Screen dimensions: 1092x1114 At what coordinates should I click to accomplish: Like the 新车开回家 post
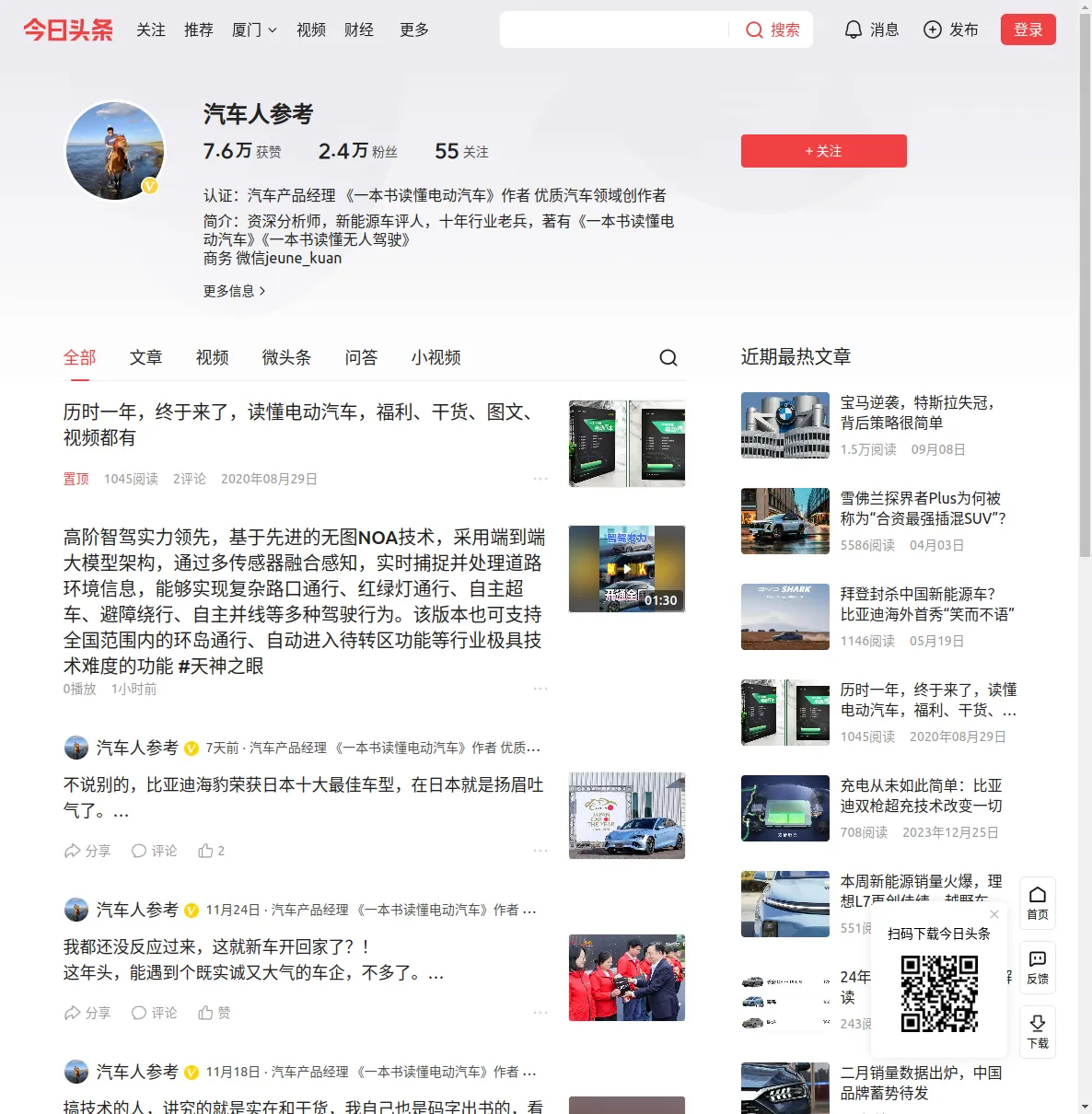pyautogui.click(x=214, y=1013)
